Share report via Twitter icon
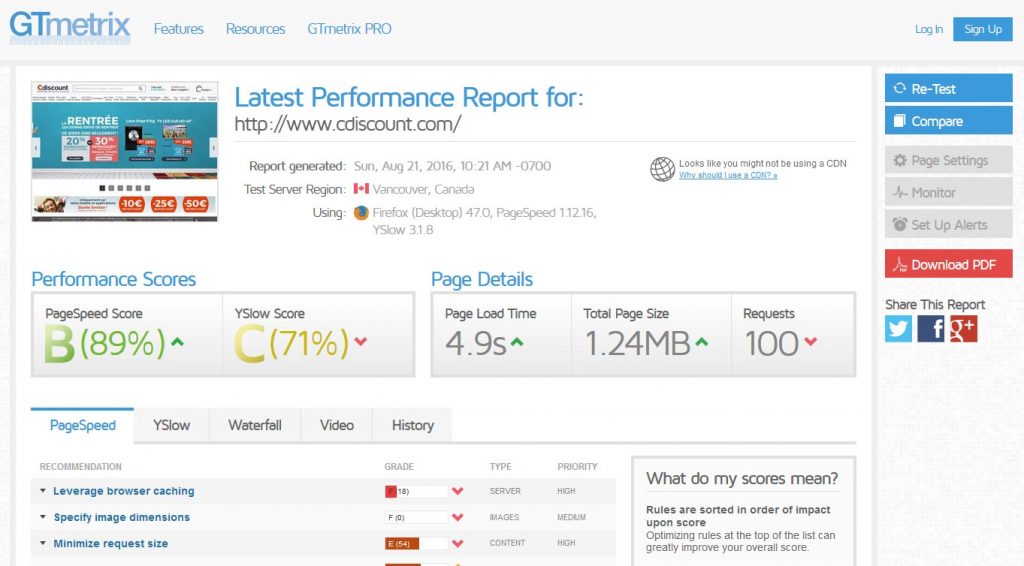This screenshot has width=1024, height=566. tap(899, 328)
